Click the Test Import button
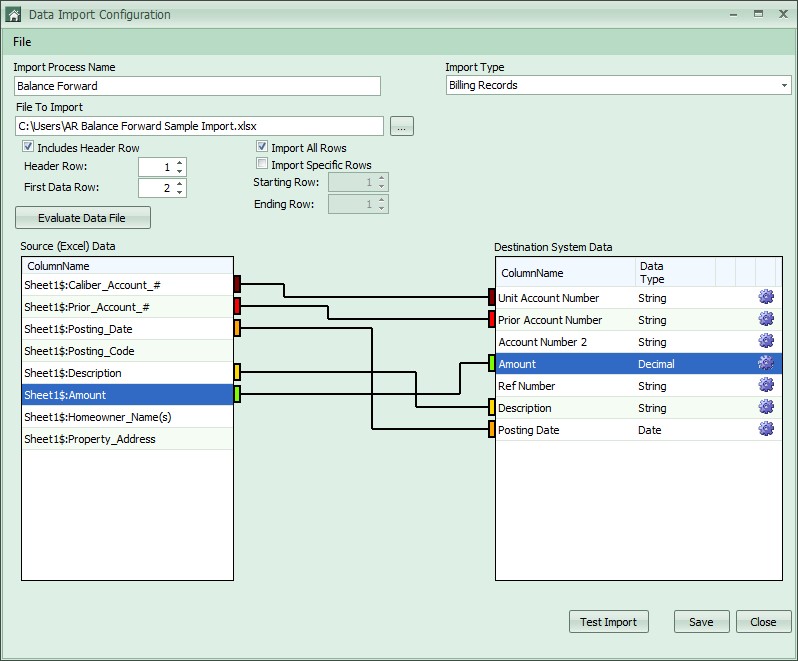This screenshot has width=798, height=661. pos(608,622)
